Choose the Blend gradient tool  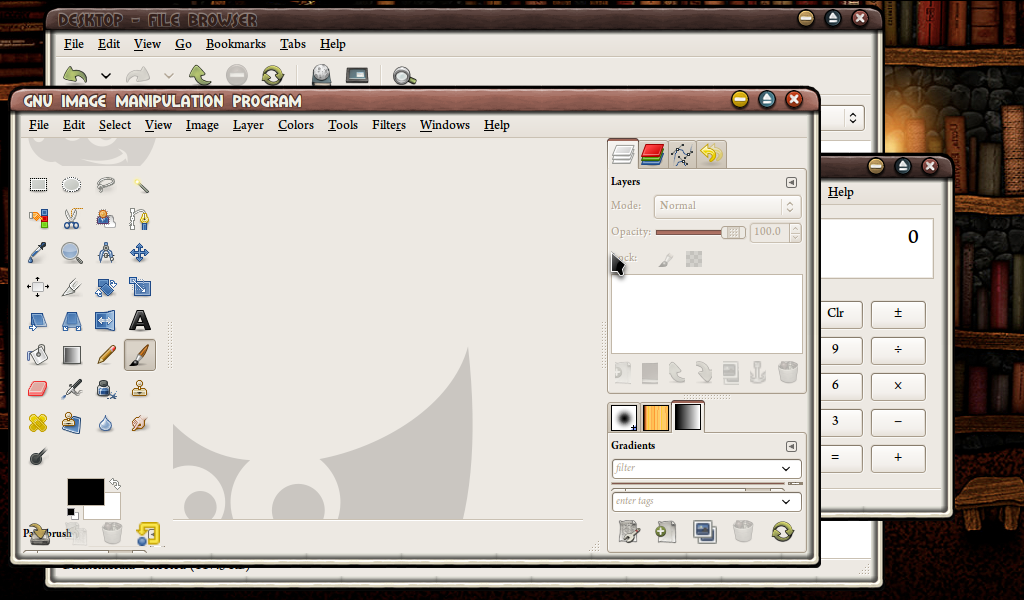pos(71,355)
